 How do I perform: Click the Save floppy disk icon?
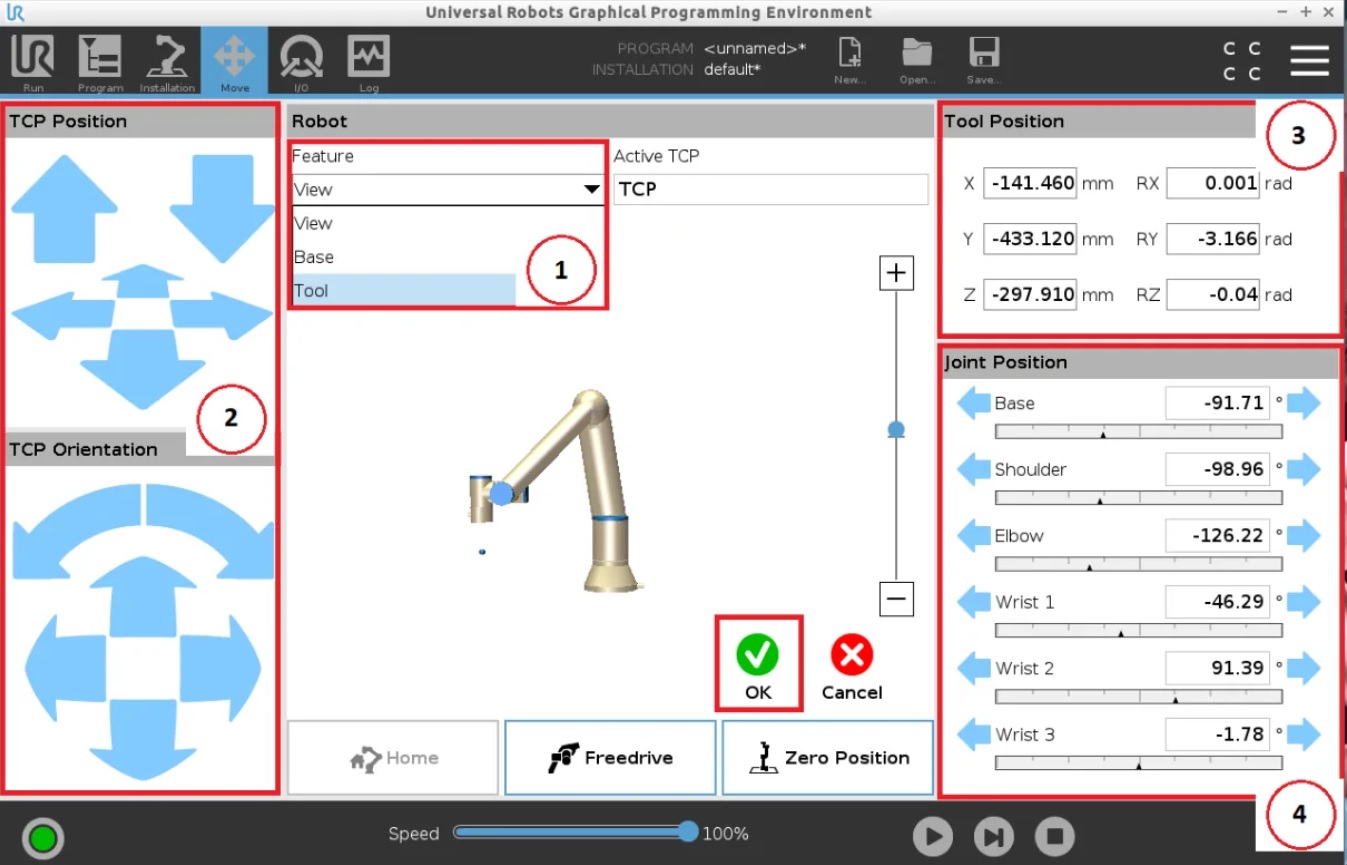tap(983, 62)
